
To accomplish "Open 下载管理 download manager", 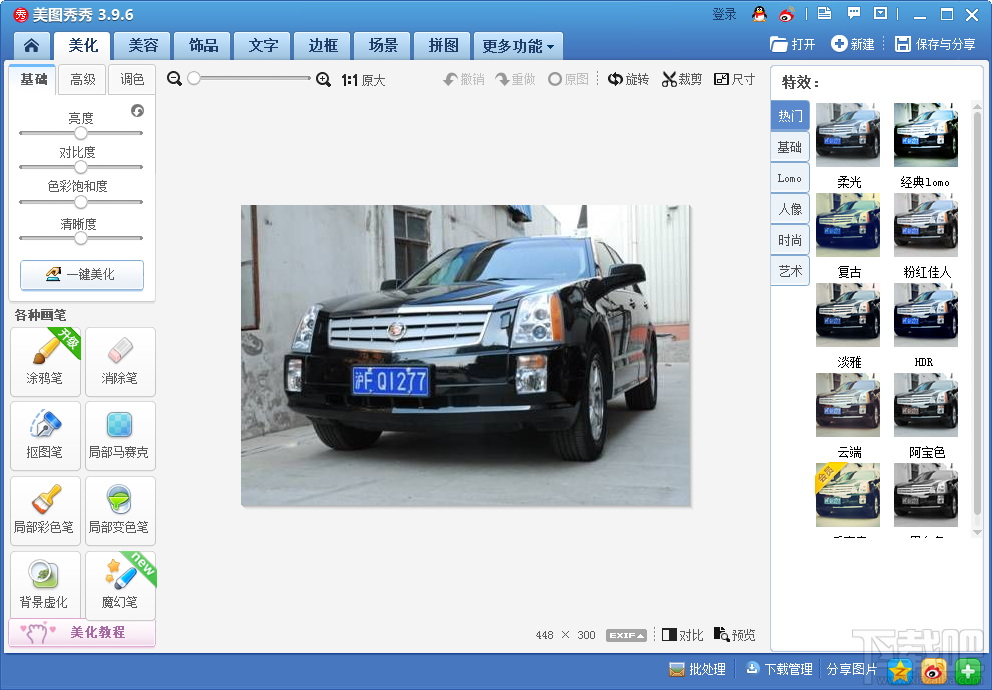I will [x=779, y=669].
